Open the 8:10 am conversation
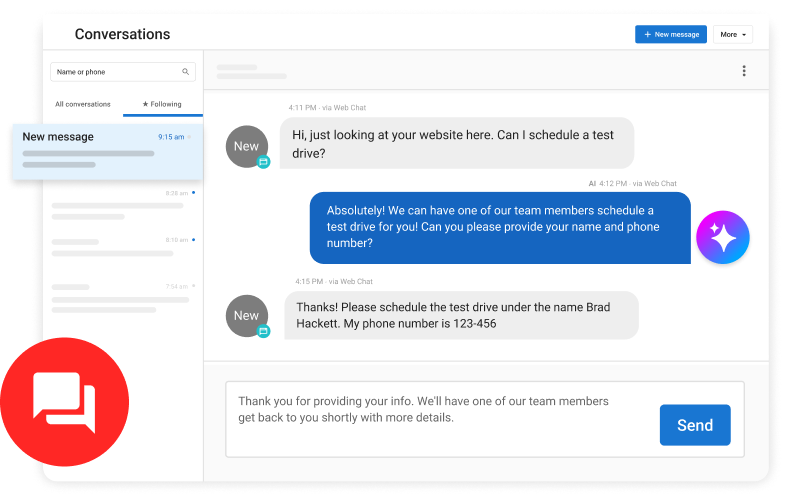The height and width of the screenshot is (503, 790). [120, 247]
